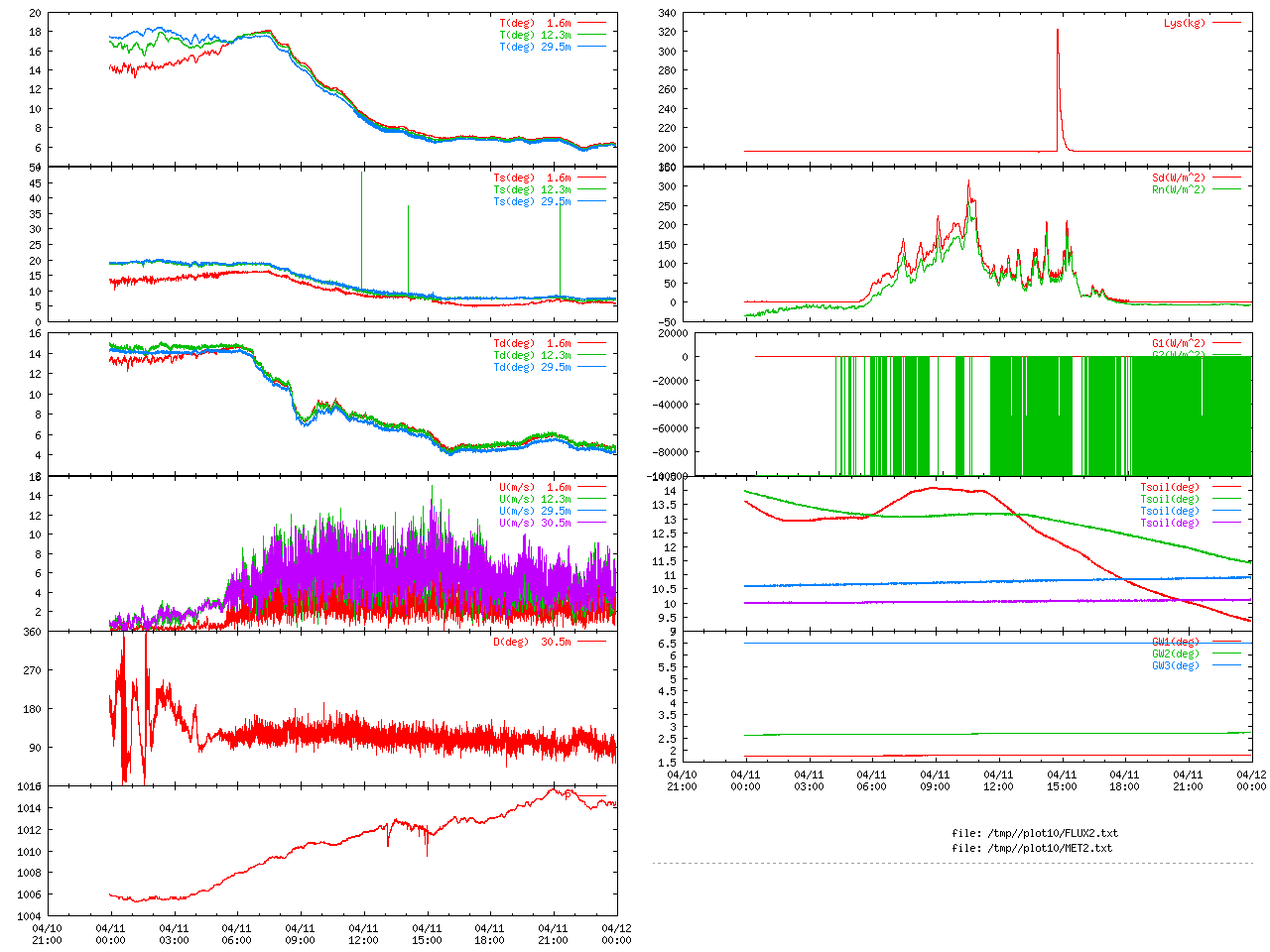This screenshot has height=952, width=1270.
Task: Click the tall red Lys(kg) spike peak
Action: click(x=1058, y=31)
